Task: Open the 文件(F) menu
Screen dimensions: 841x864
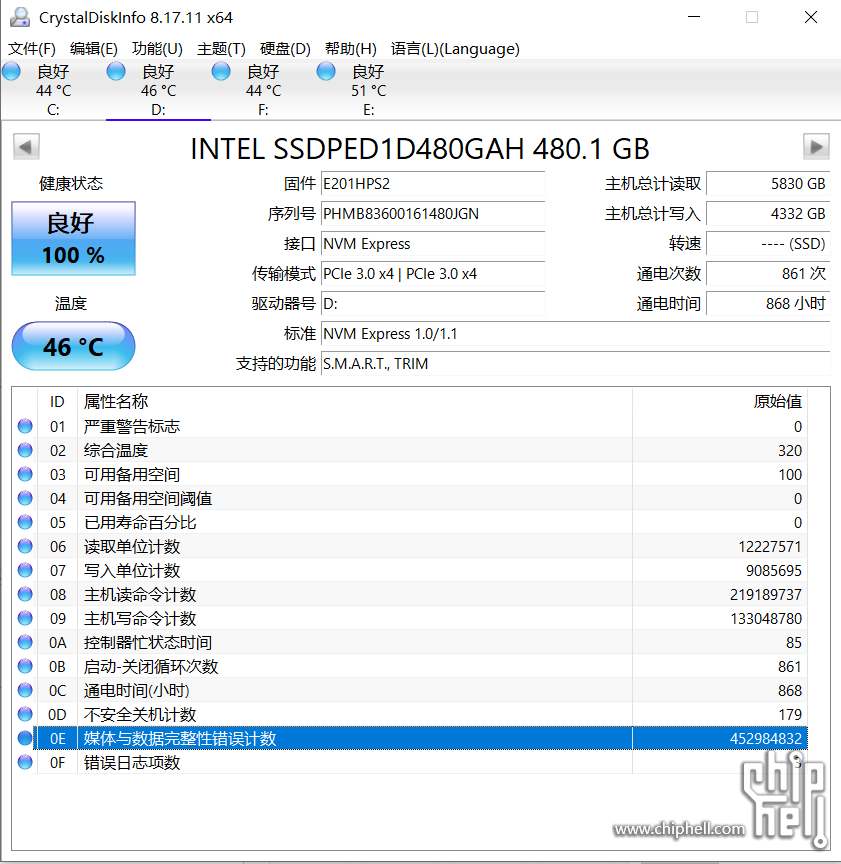Action: [31, 49]
